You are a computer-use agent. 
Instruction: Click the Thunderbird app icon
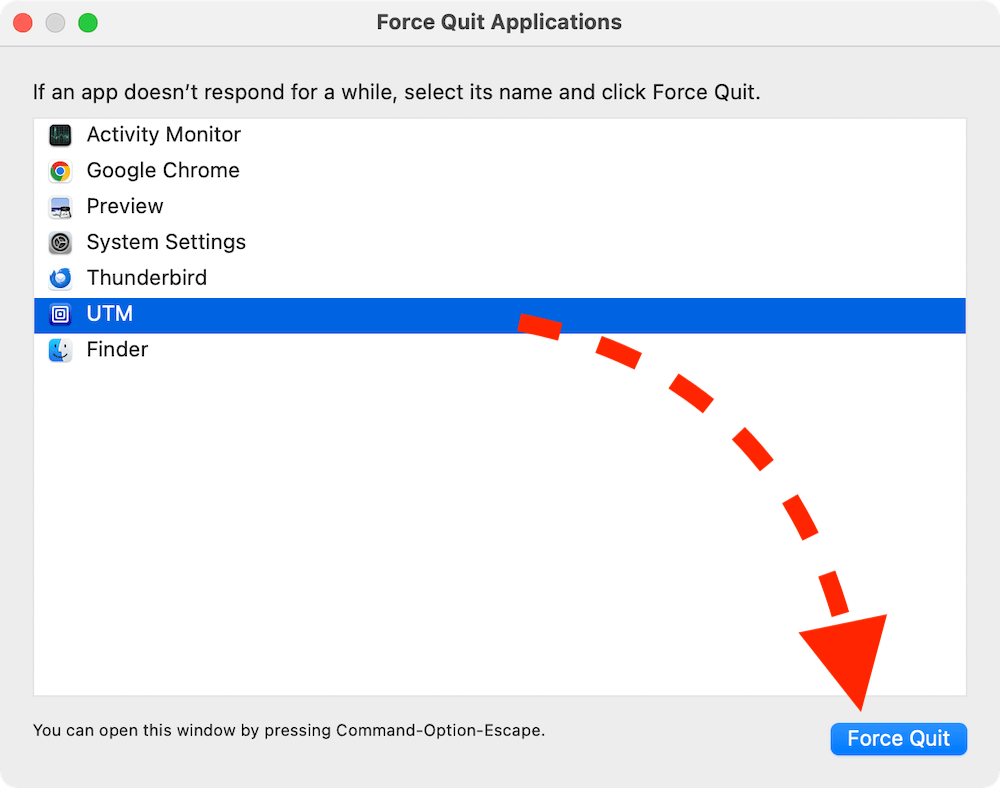[60, 278]
